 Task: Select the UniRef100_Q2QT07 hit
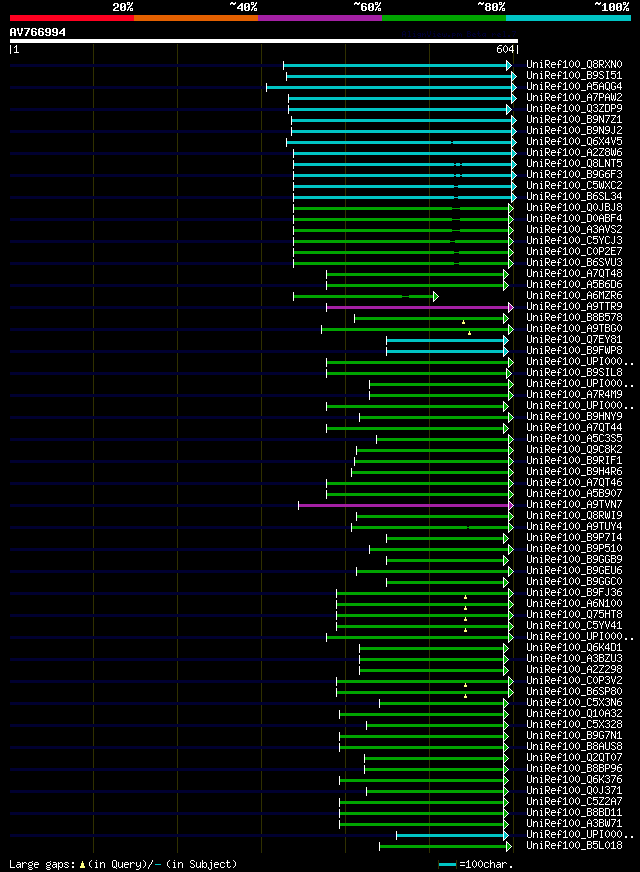pyautogui.click(x=574, y=758)
